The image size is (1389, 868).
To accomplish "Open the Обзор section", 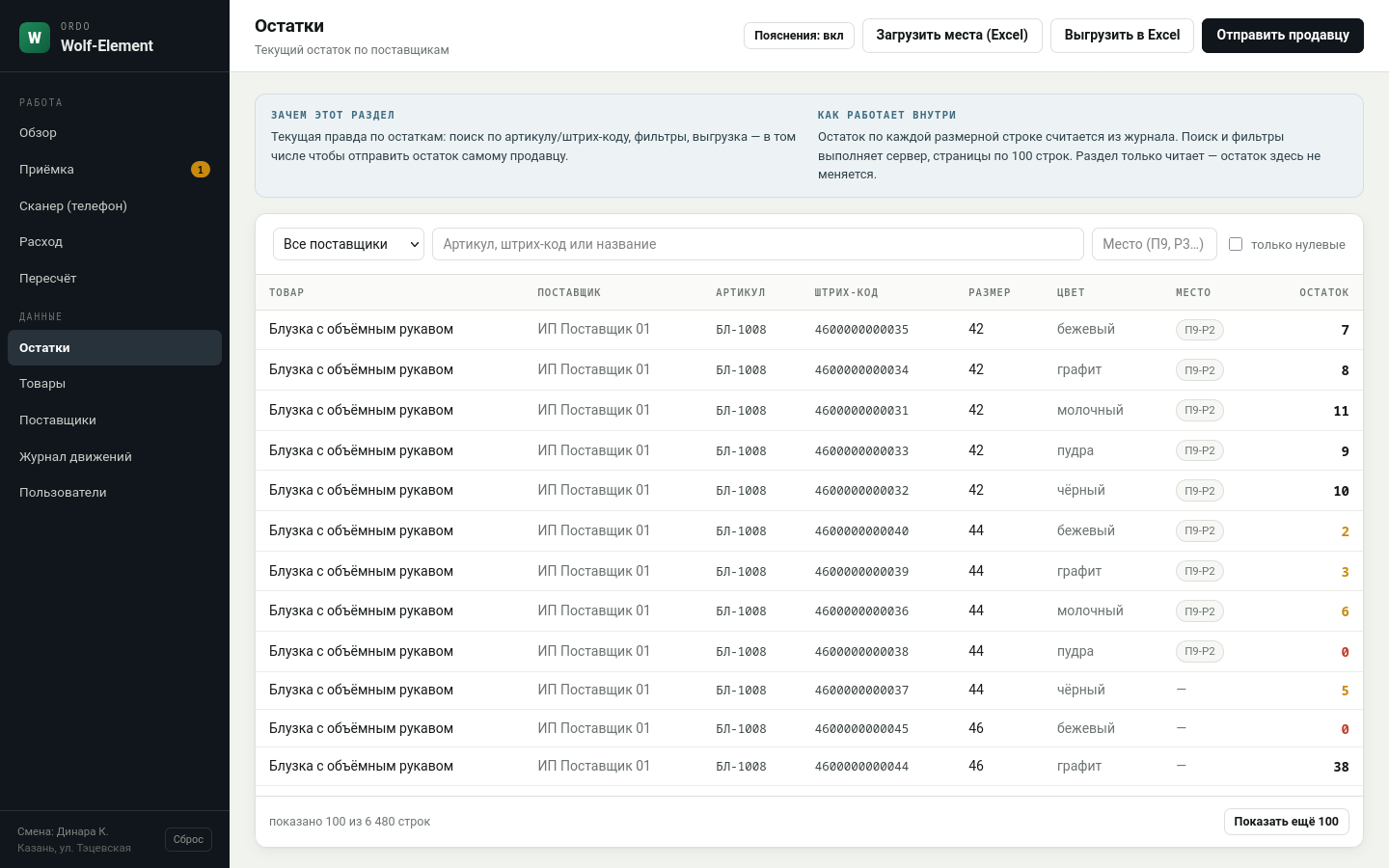I will (115, 133).
